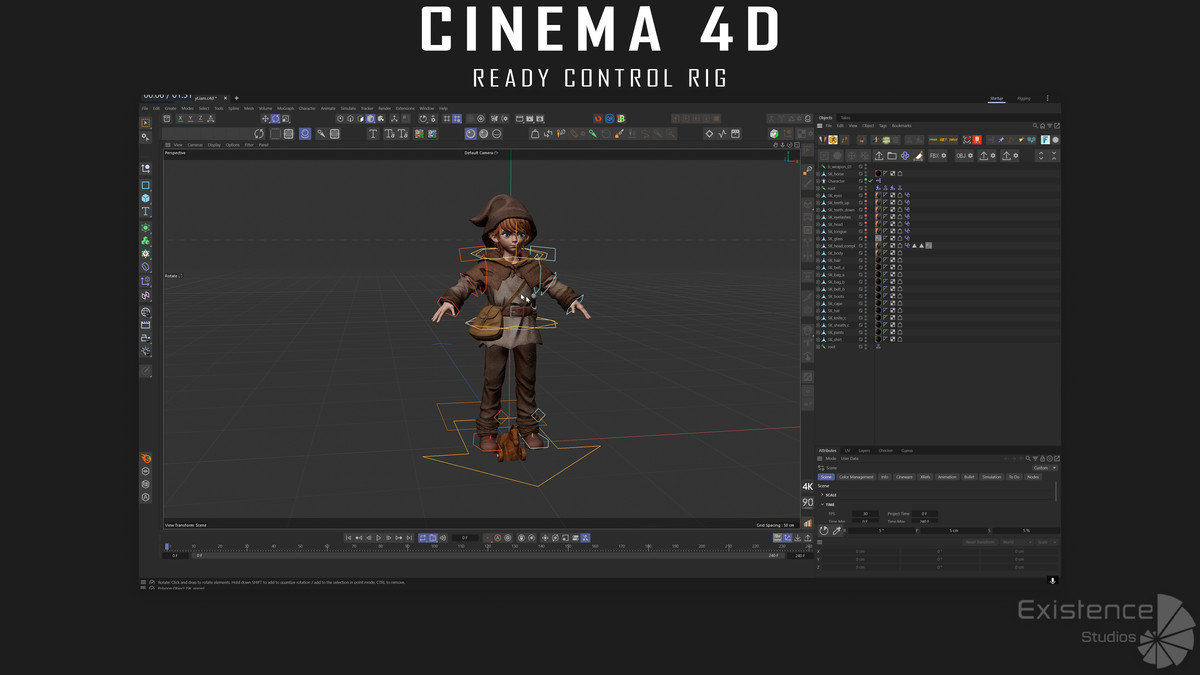Click lock icon in Attributes manager
The height and width of the screenshot is (675, 1200).
[x=1042, y=459]
